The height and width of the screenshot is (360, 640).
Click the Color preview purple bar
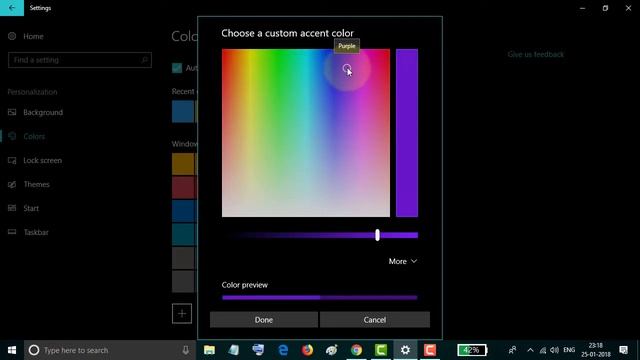(x=320, y=298)
